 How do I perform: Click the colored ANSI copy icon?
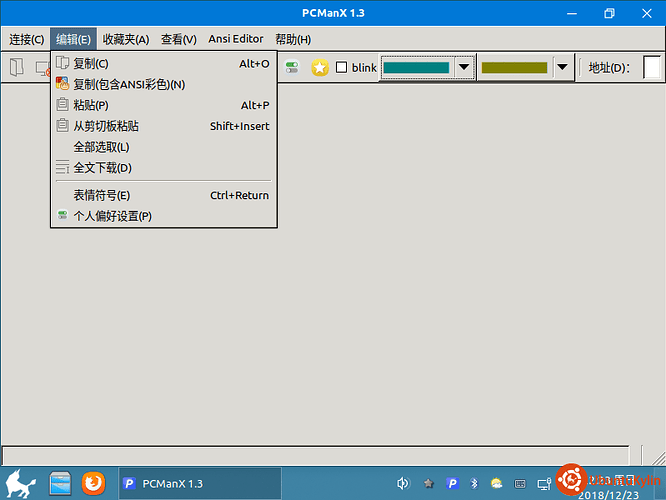point(62,83)
